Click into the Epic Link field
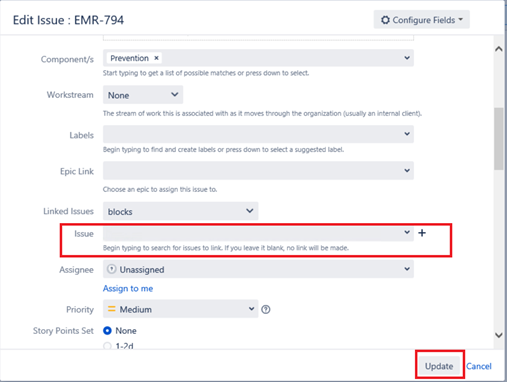The width and height of the screenshot is (507, 382). point(258,171)
